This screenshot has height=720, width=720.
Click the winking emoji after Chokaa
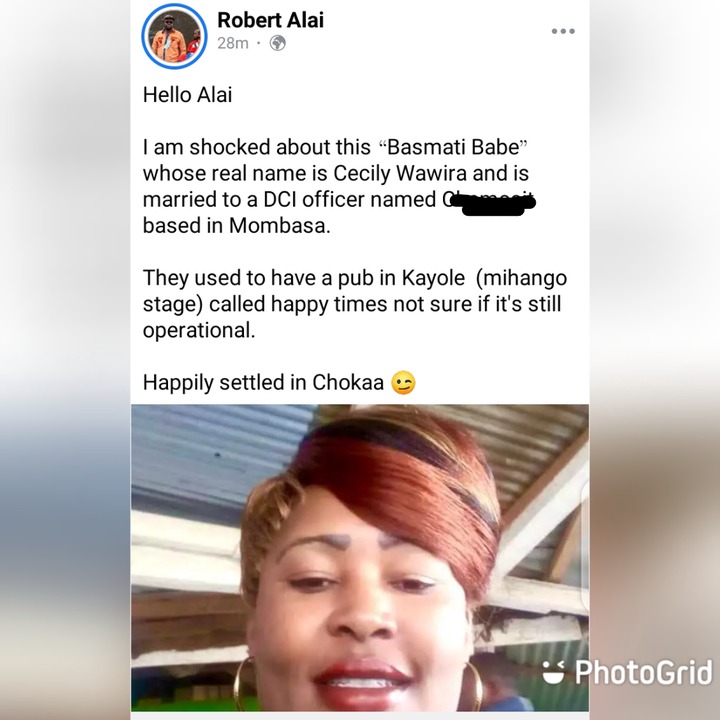click(403, 382)
